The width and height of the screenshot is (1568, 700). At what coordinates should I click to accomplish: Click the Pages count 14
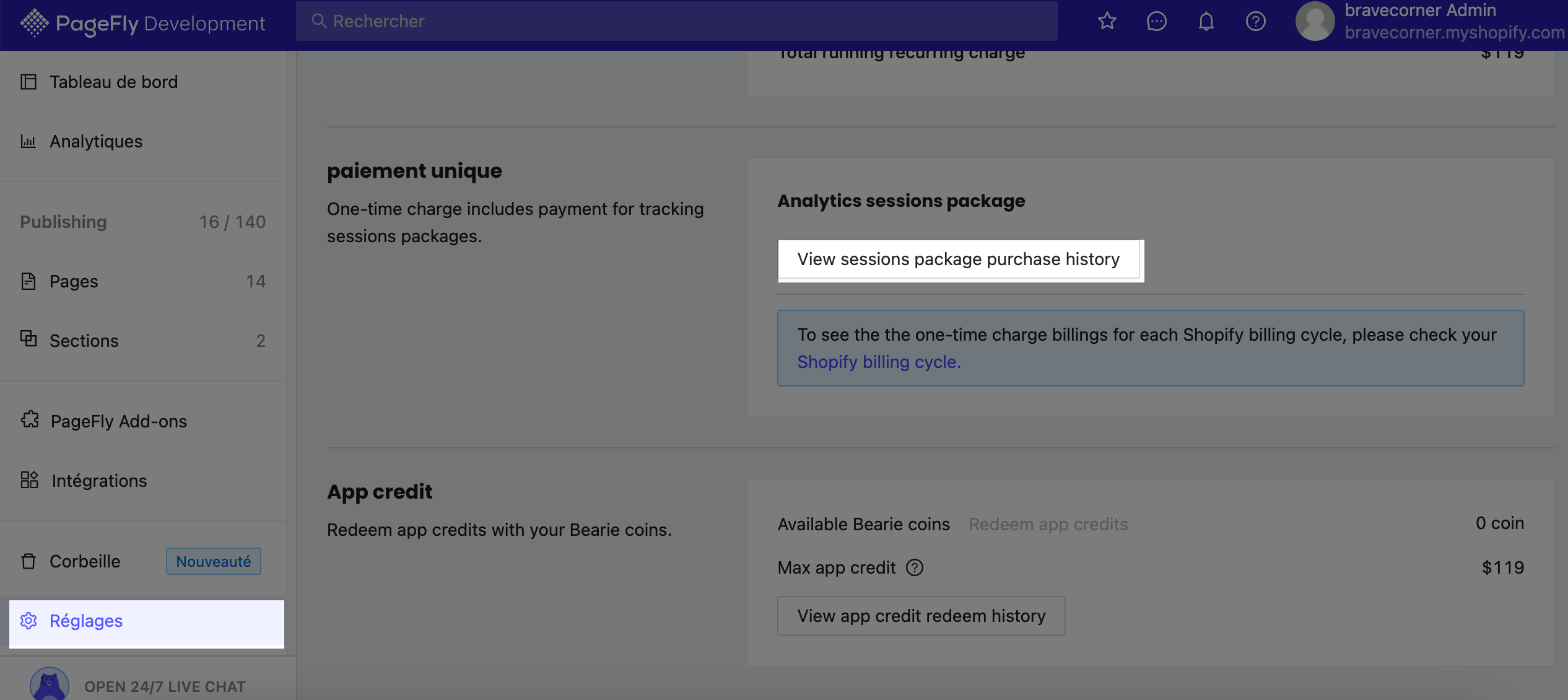tap(256, 281)
